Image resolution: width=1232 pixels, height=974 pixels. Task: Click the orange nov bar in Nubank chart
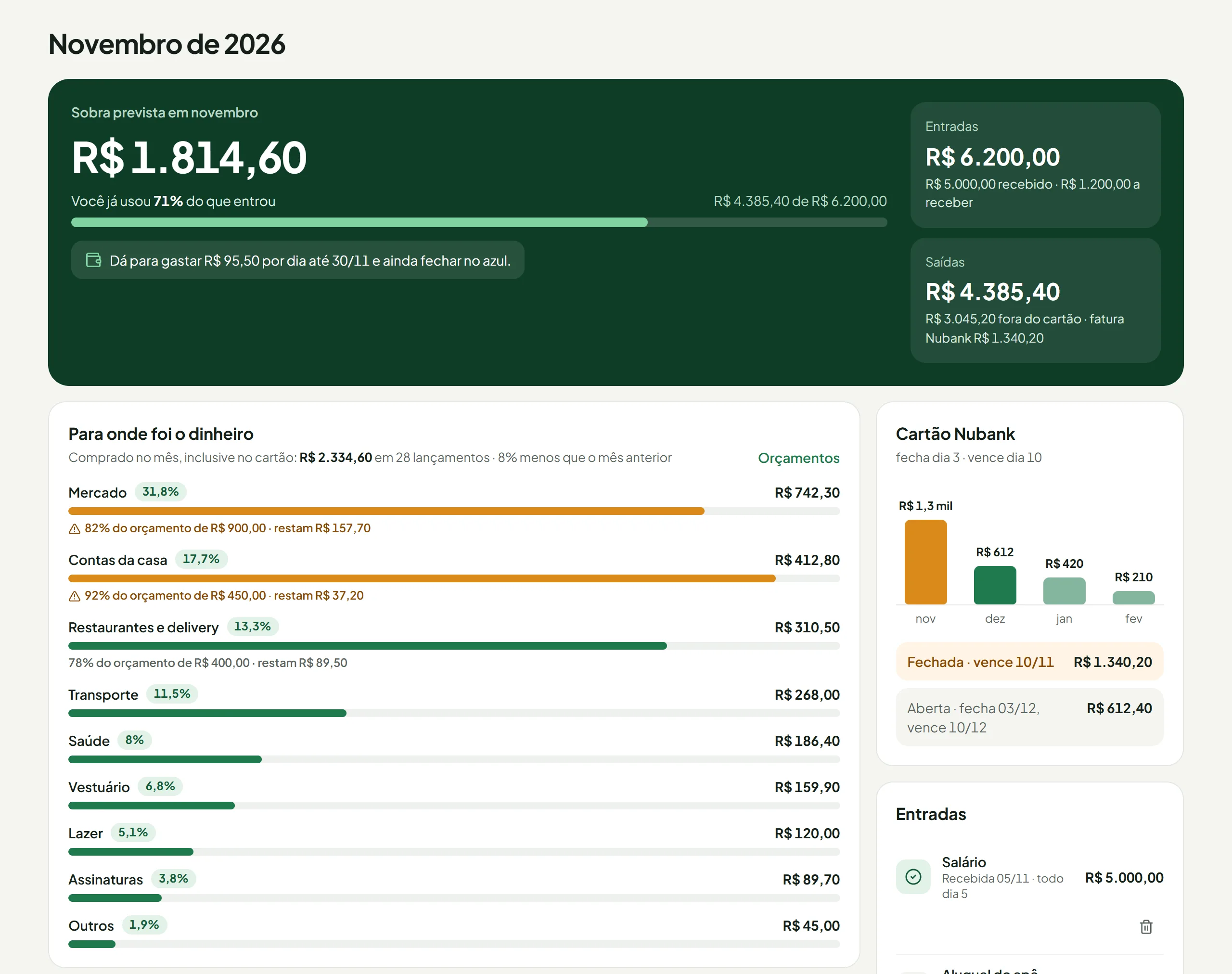coord(925,562)
